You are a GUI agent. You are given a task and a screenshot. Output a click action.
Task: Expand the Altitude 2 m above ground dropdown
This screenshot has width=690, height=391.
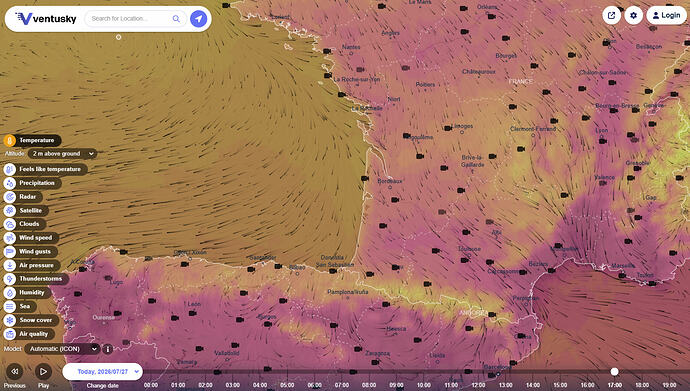point(62,153)
